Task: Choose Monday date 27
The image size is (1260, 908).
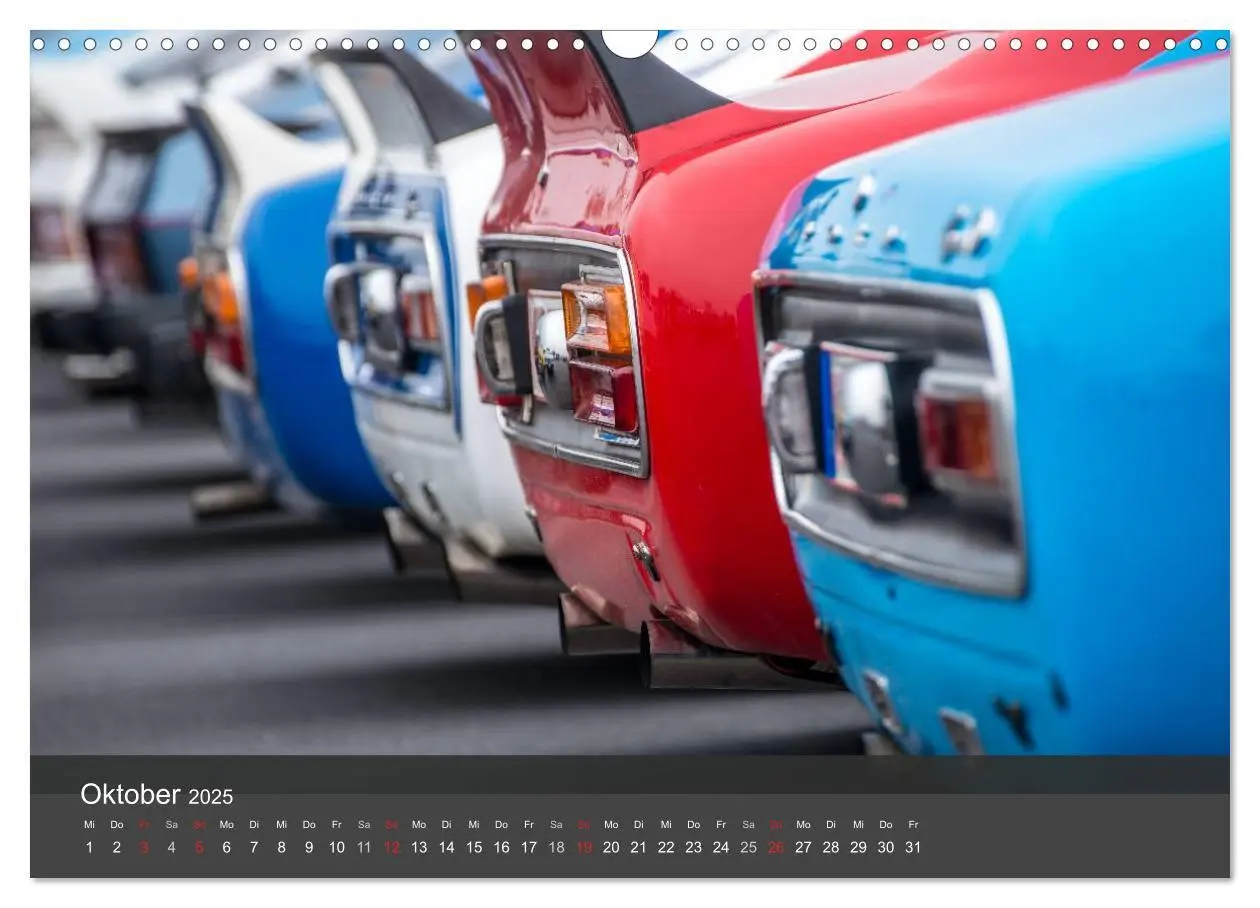Action: coord(804,847)
